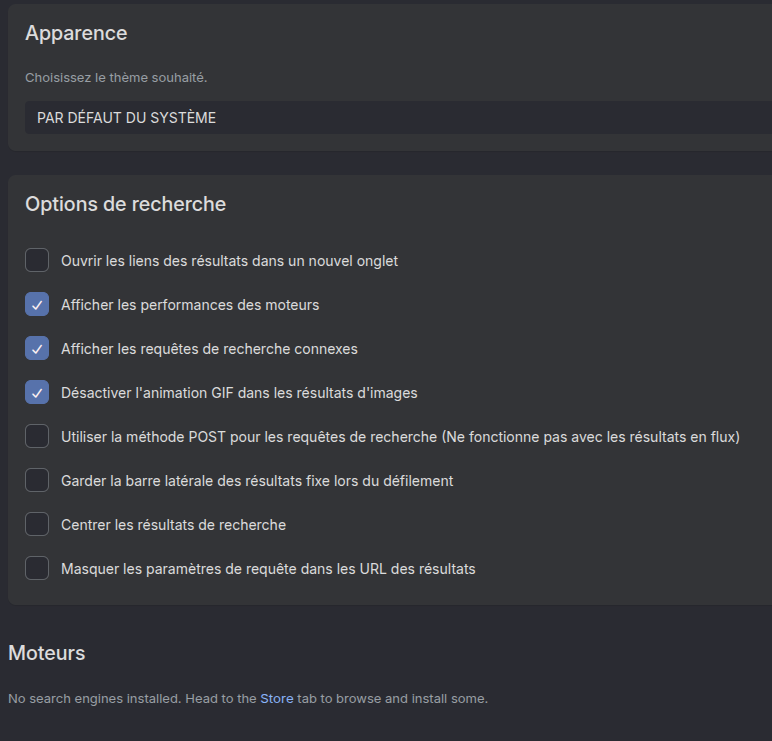Click the Apparence section heading

[76, 33]
